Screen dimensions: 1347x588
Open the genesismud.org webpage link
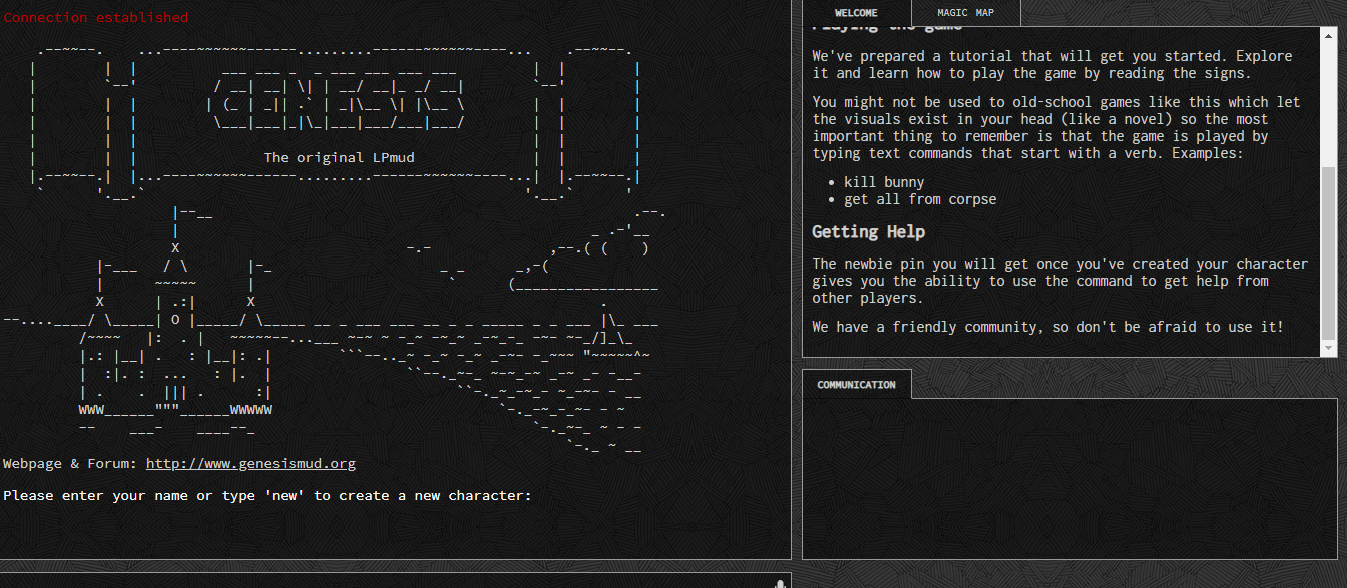251,464
